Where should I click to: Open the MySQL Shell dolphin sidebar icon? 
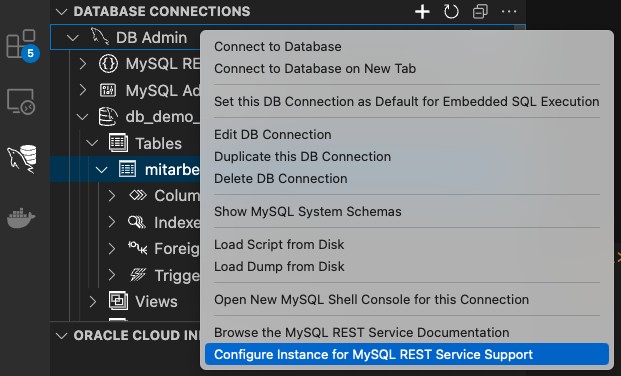click(22, 158)
